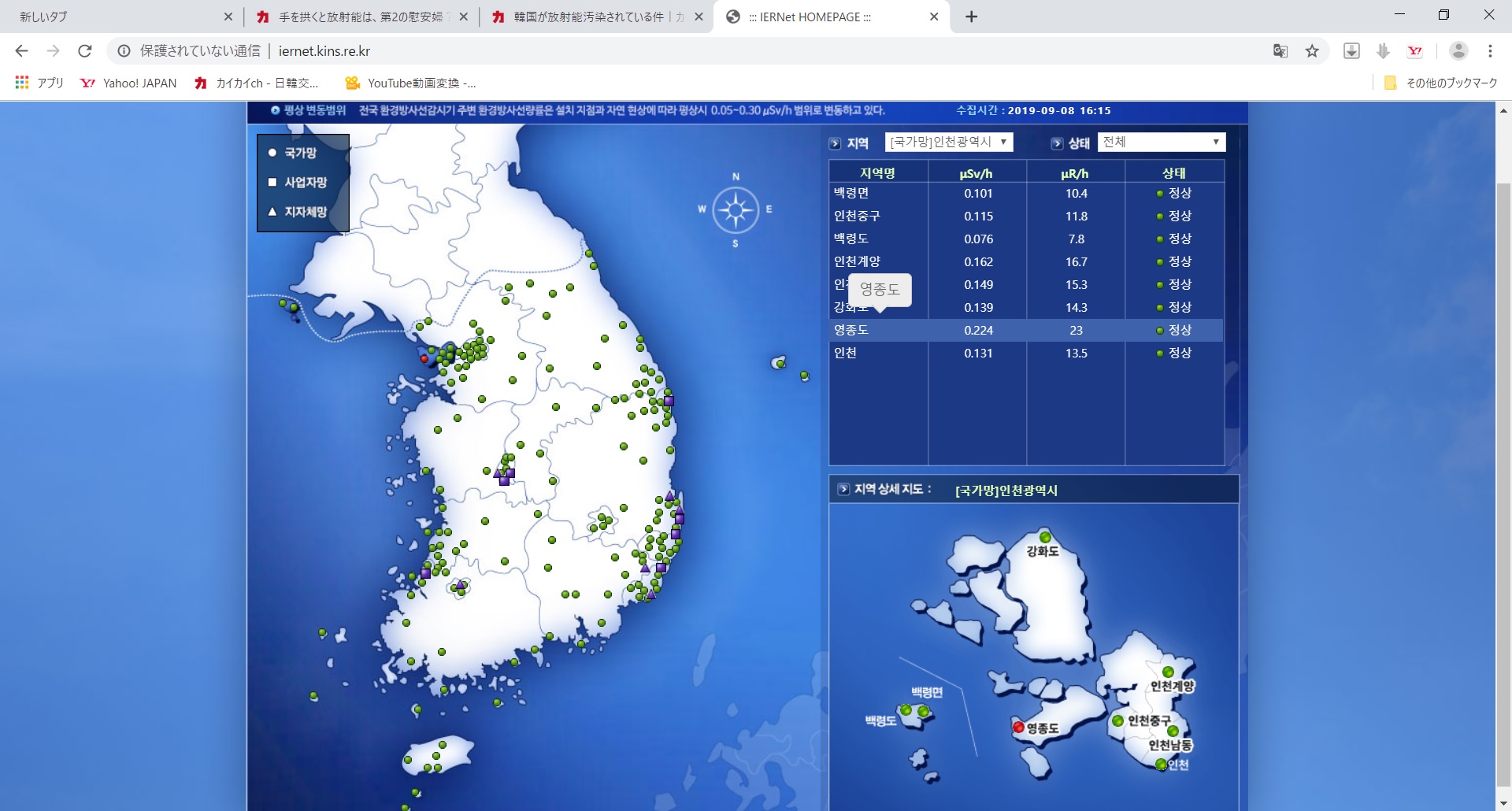Toggle the 국가망 legend item
Viewport: 1512px width, 811px height.
(300, 153)
